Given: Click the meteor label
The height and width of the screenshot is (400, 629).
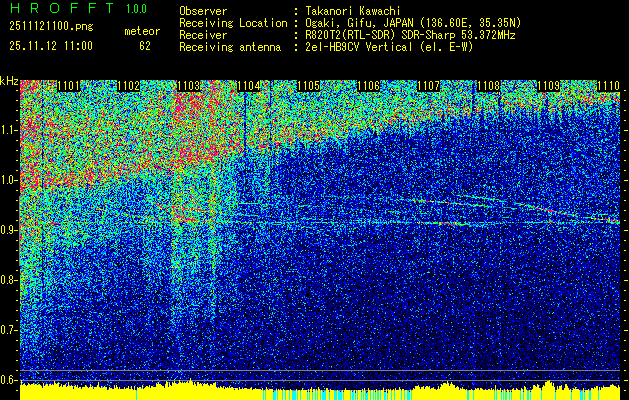Looking at the screenshot, I should [x=142, y=31].
